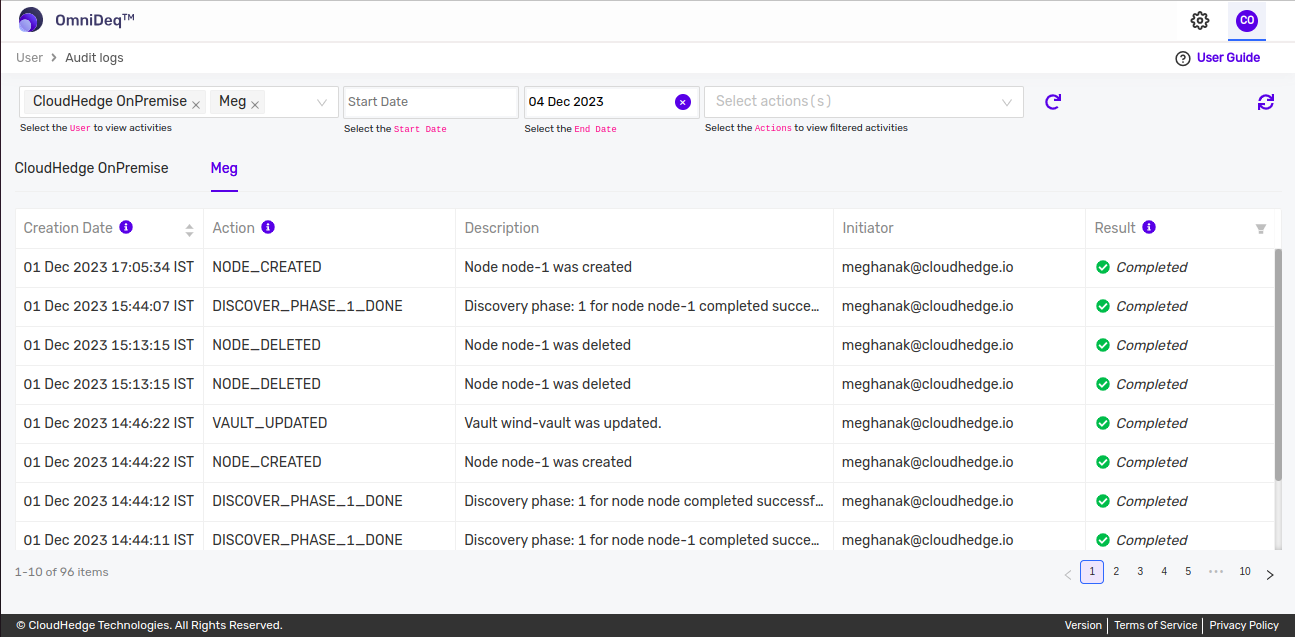This screenshot has height=637, width=1295.
Task: Click the refresh sync icon on the right
Action: [1266, 102]
